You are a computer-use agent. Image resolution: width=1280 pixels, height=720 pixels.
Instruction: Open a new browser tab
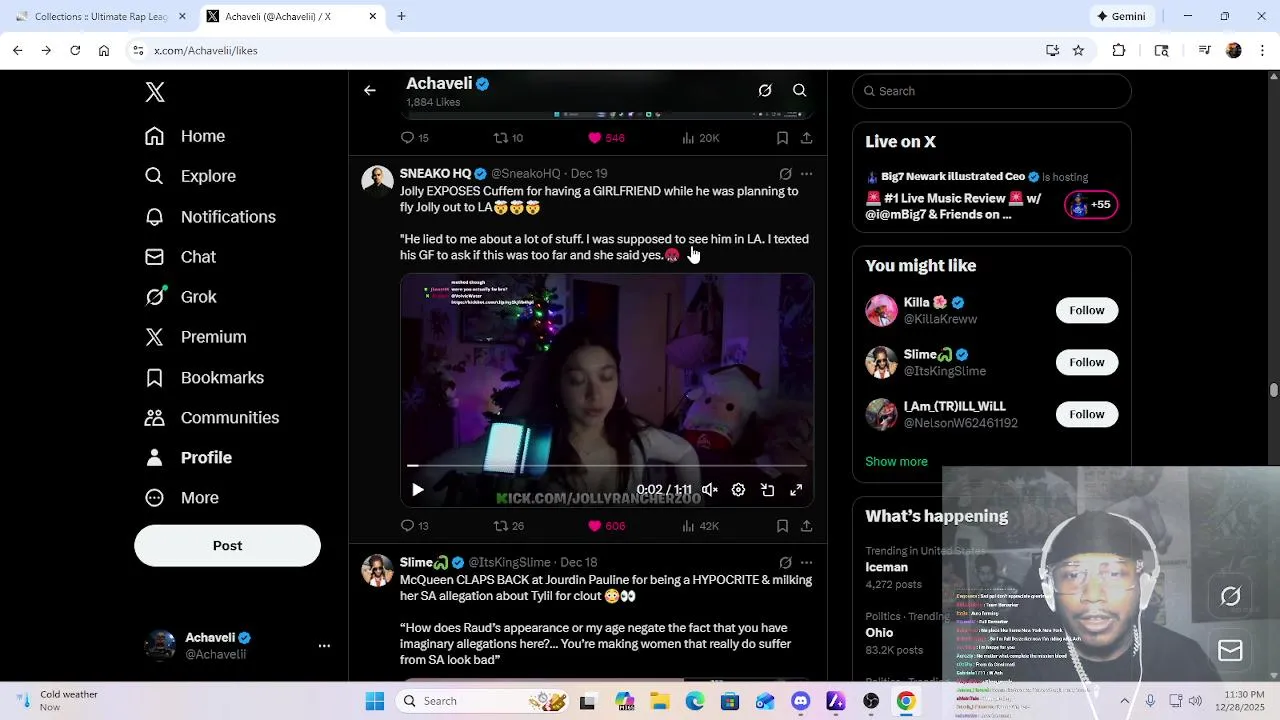pos(401,16)
